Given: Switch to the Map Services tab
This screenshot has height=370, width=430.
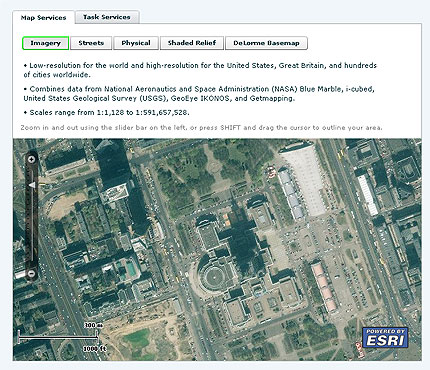Looking at the screenshot, I should pos(43,18).
